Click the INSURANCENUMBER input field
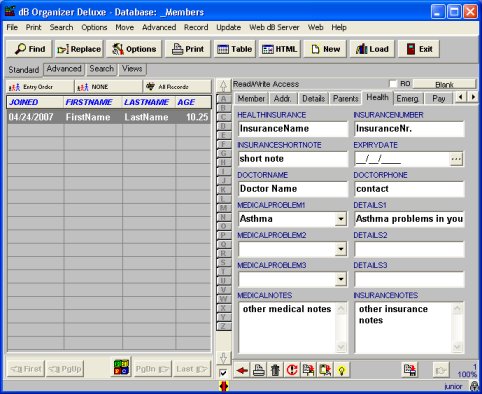Image resolution: width=482 pixels, height=394 pixels. pyautogui.click(x=409, y=129)
